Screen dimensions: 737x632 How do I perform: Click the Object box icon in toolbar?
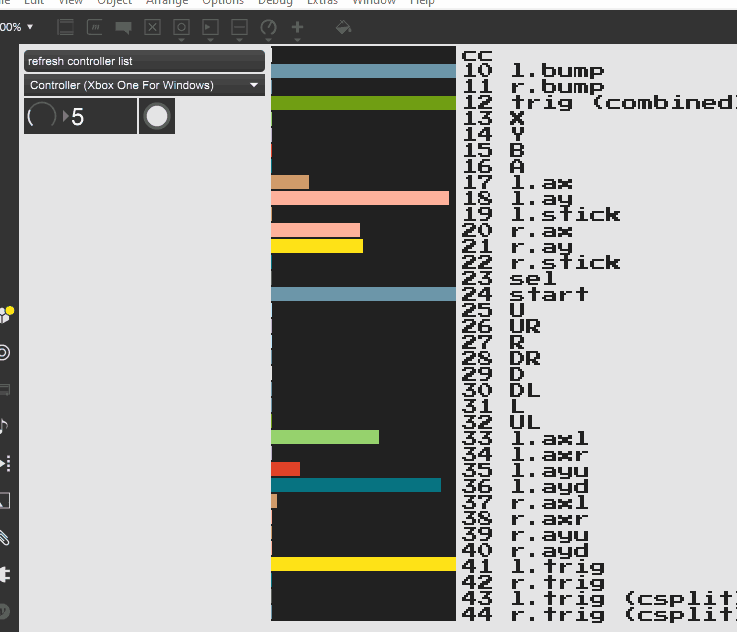point(65,27)
